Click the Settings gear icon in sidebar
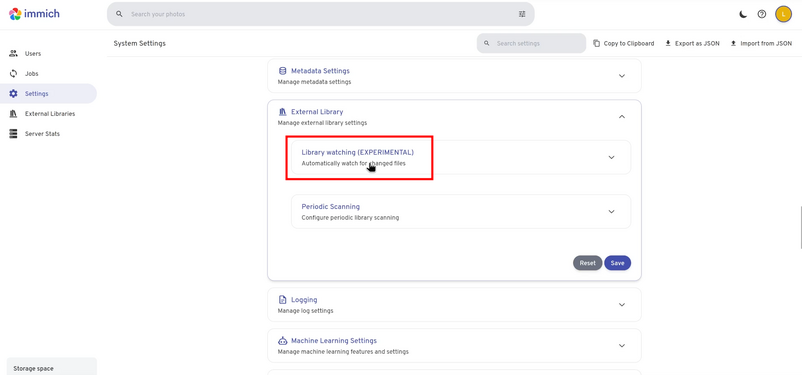802x375 pixels. click(x=13, y=94)
